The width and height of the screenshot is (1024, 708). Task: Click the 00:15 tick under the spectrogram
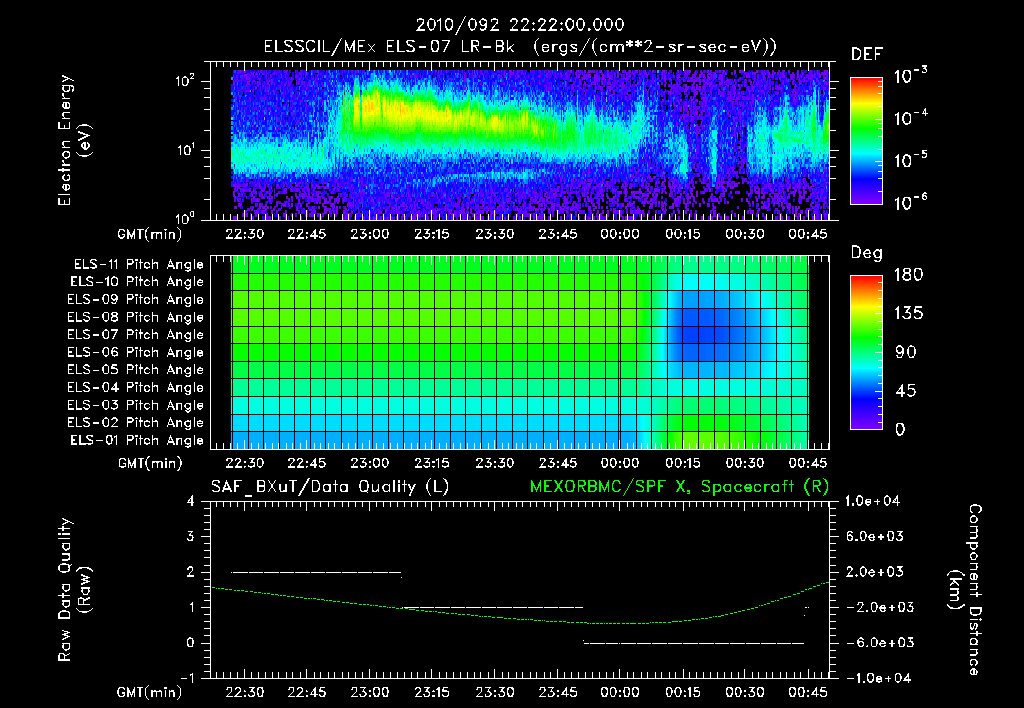[682, 234]
